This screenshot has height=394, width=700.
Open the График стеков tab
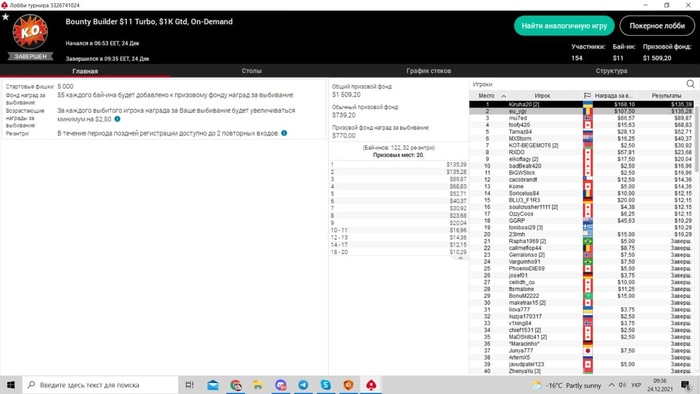click(429, 71)
